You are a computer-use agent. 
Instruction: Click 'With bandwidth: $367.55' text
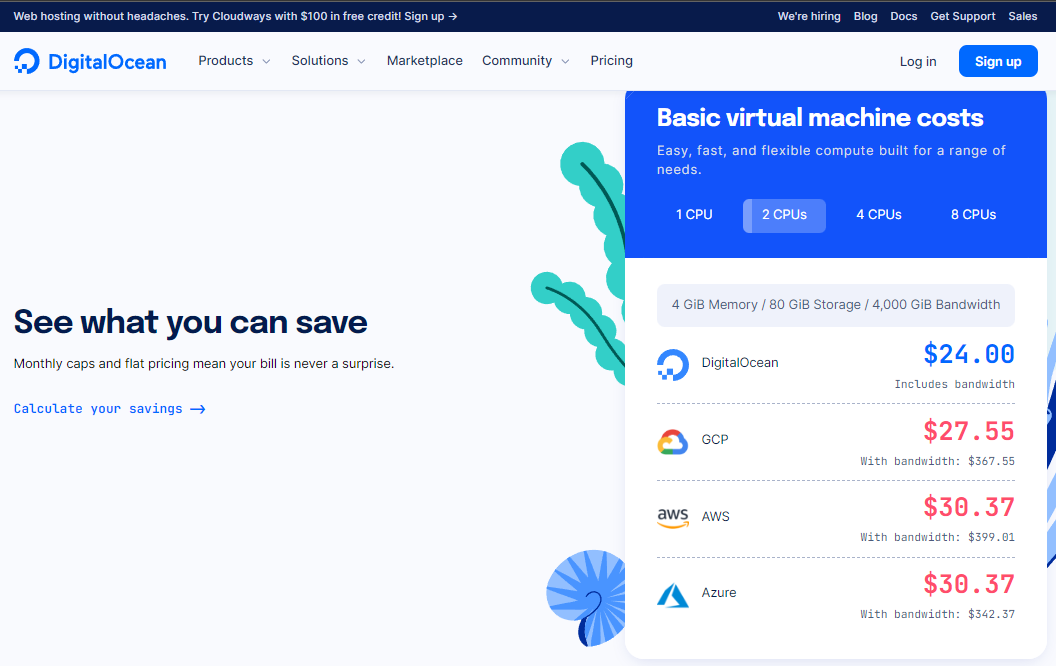tap(937, 461)
